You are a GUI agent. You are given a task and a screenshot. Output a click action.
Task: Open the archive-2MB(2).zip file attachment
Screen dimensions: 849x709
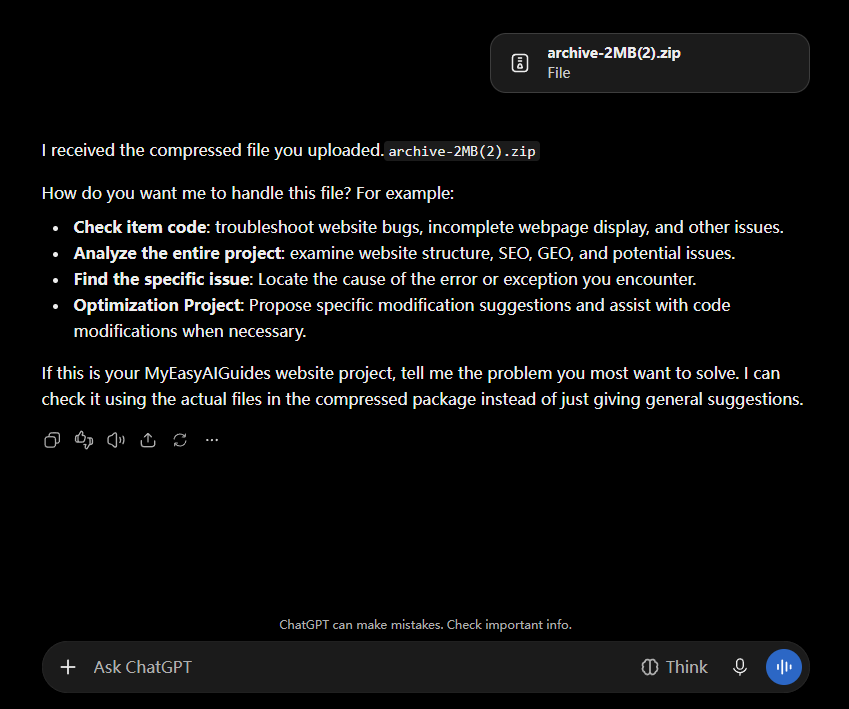tap(650, 63)
